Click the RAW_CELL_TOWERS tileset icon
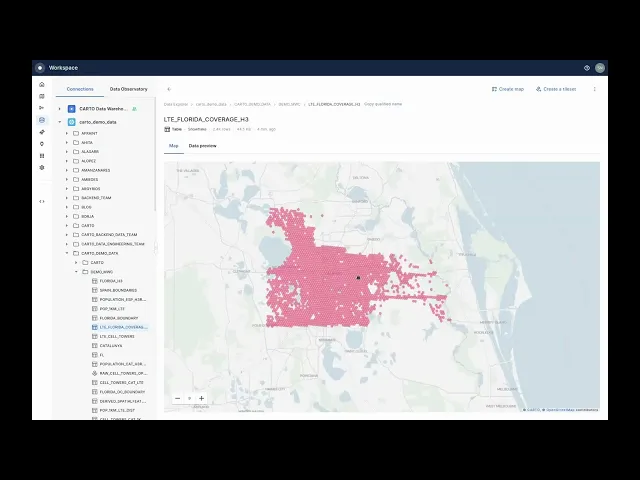This screenshot has width=640, height=480. pyautogui.click(x=95, y=373)
